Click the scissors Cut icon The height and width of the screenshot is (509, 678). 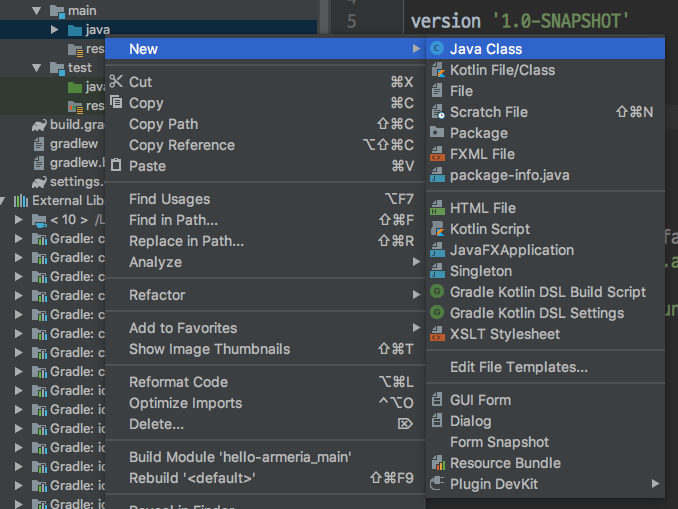pos(116,82)
